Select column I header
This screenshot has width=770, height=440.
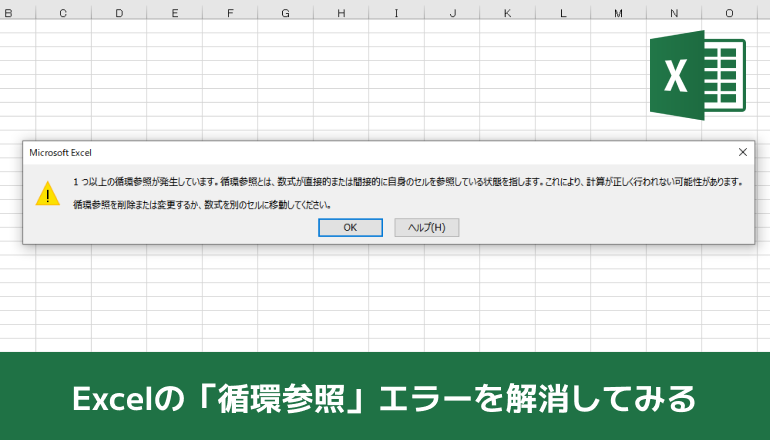[396, 13]
